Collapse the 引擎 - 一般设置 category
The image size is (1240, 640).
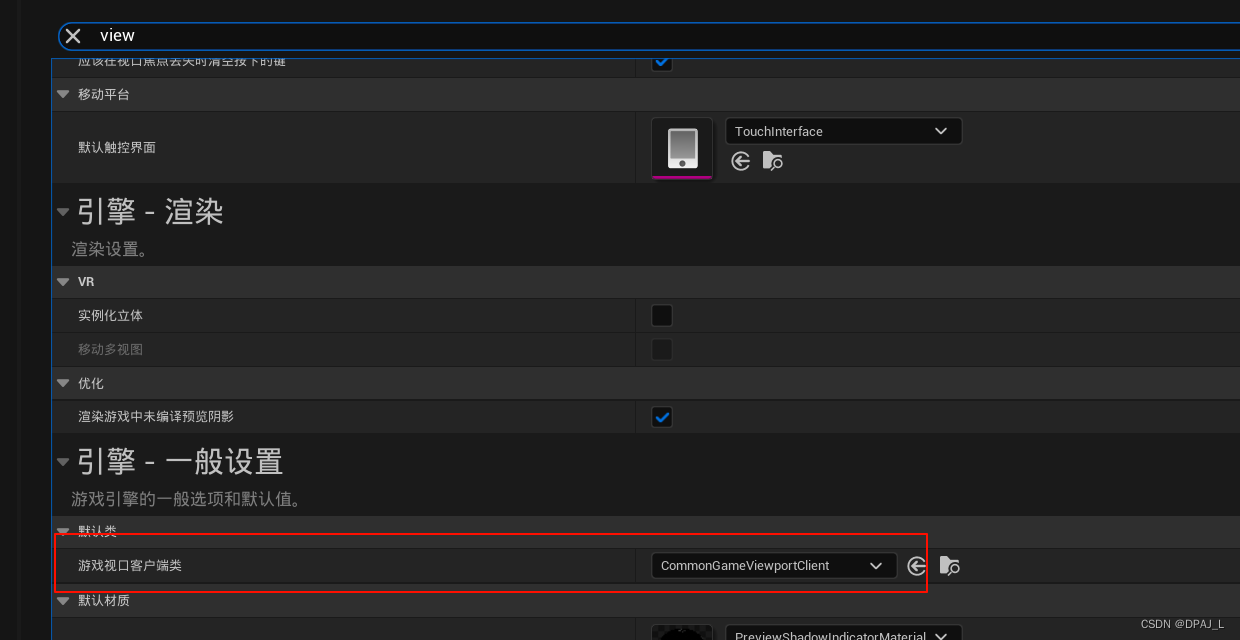pyautogui.click(x=63, y=461)
